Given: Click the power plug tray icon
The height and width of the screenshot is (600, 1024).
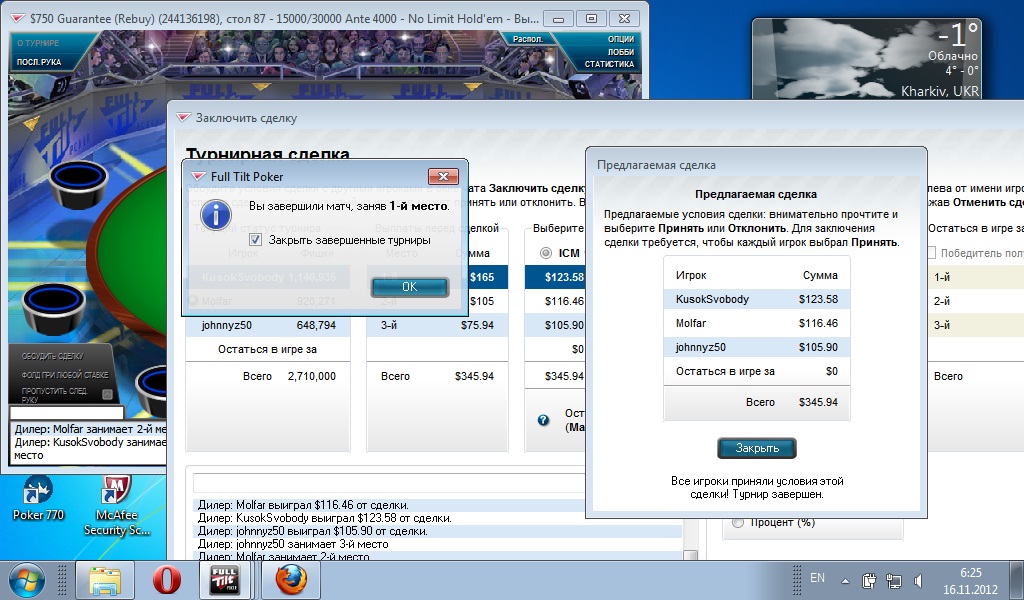Looking at the screenshot, I should click(869, 580).
